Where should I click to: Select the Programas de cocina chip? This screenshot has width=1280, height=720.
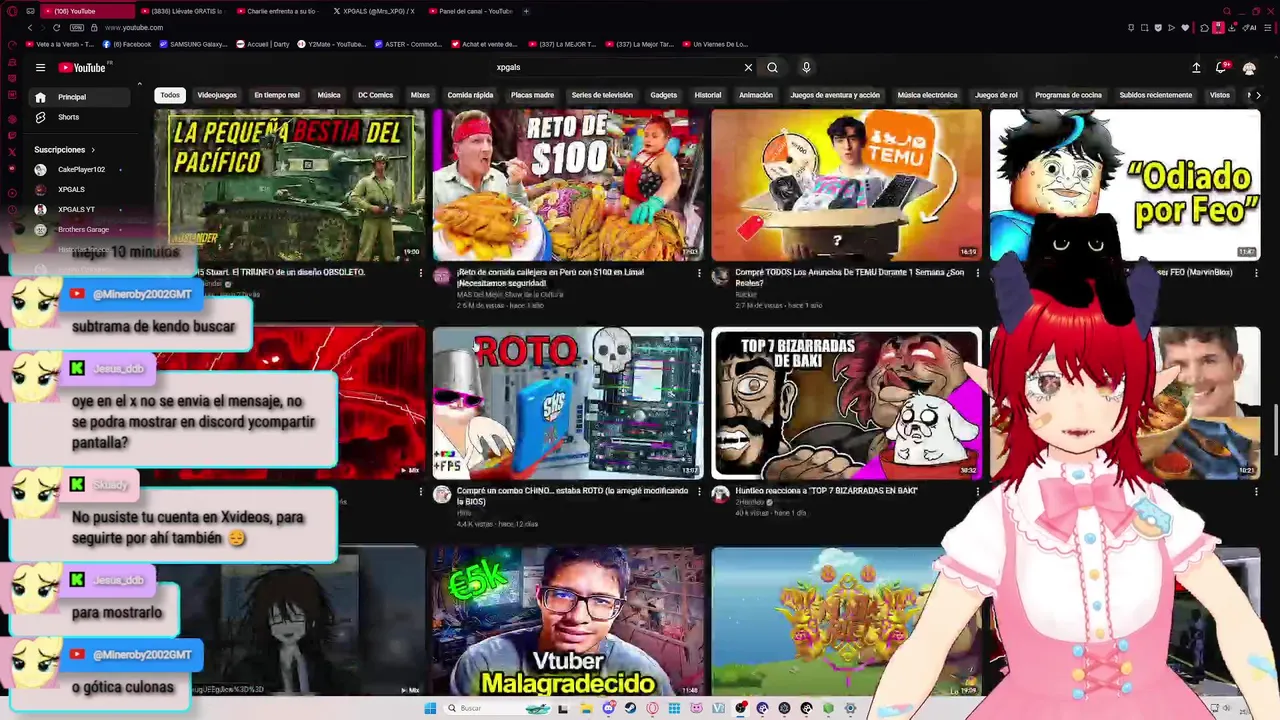[1068, 95]
